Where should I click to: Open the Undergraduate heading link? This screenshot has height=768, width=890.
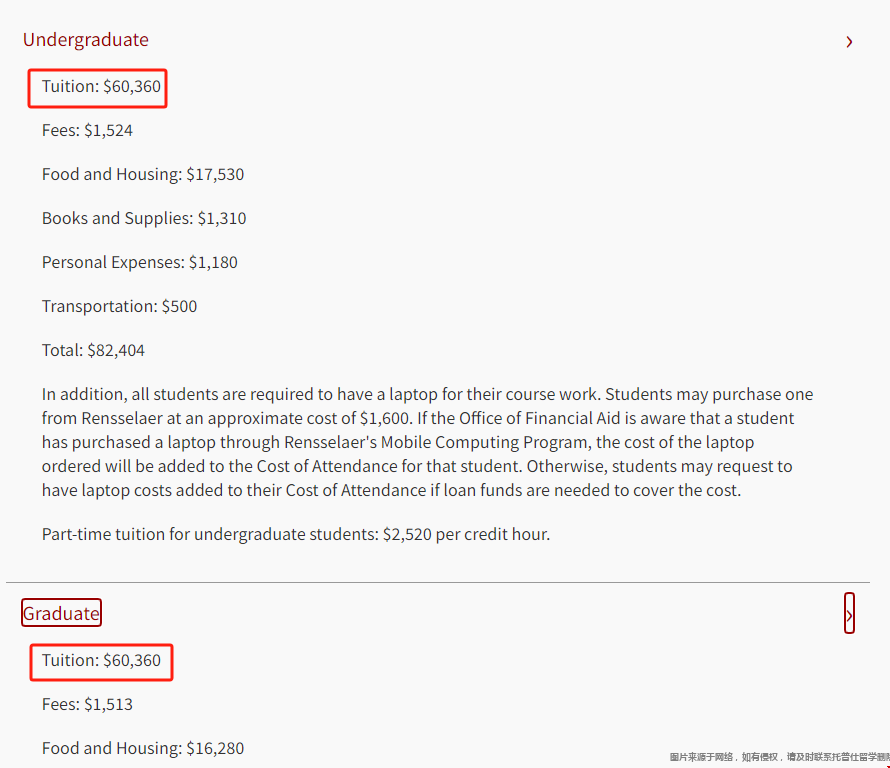(x=86, y=40)
